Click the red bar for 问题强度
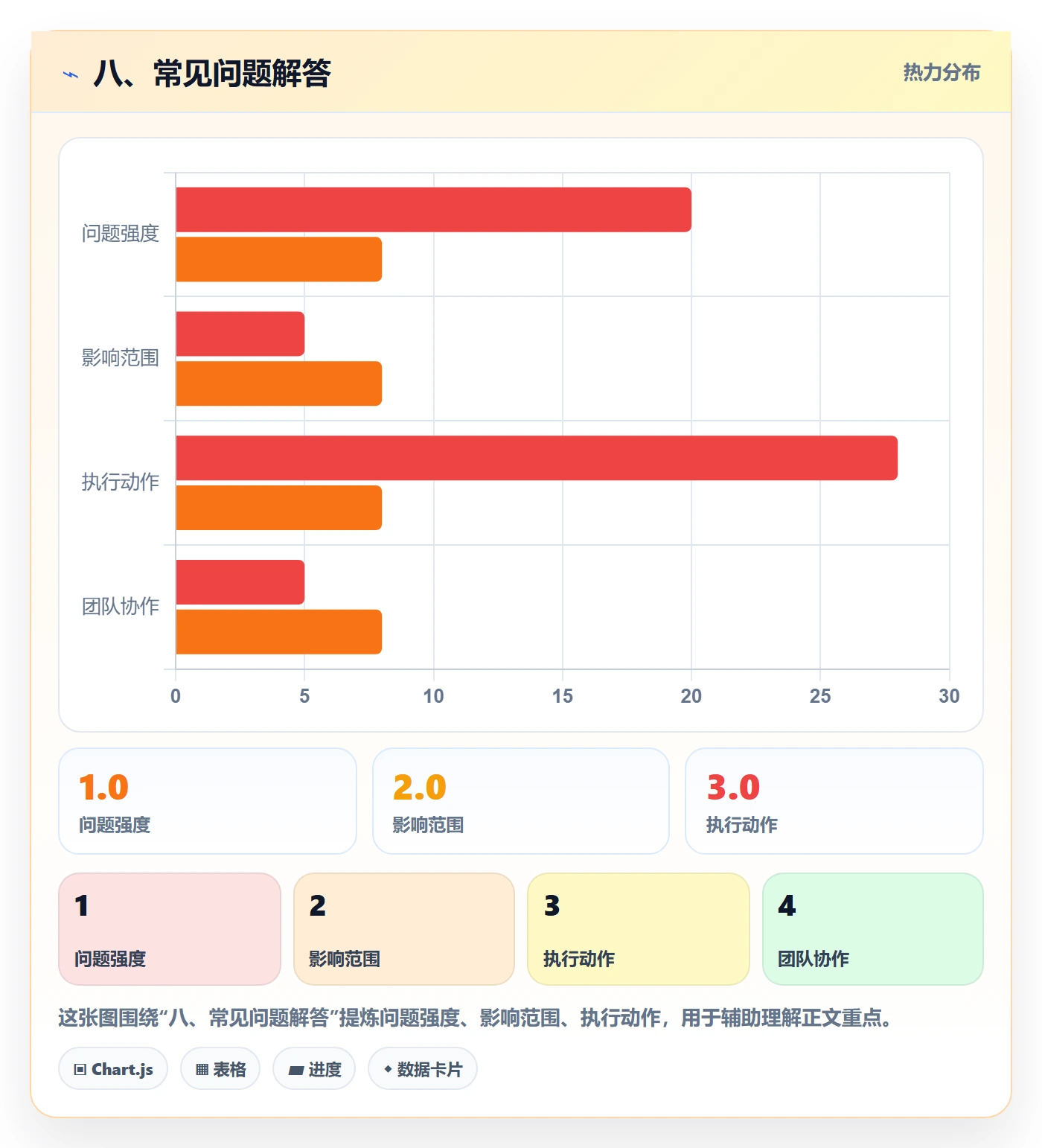 [434, 210]
